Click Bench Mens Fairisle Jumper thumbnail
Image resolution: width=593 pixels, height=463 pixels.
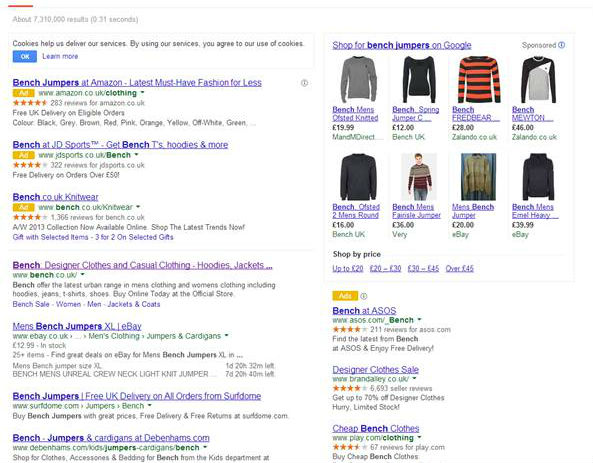[x=419, y=177]
